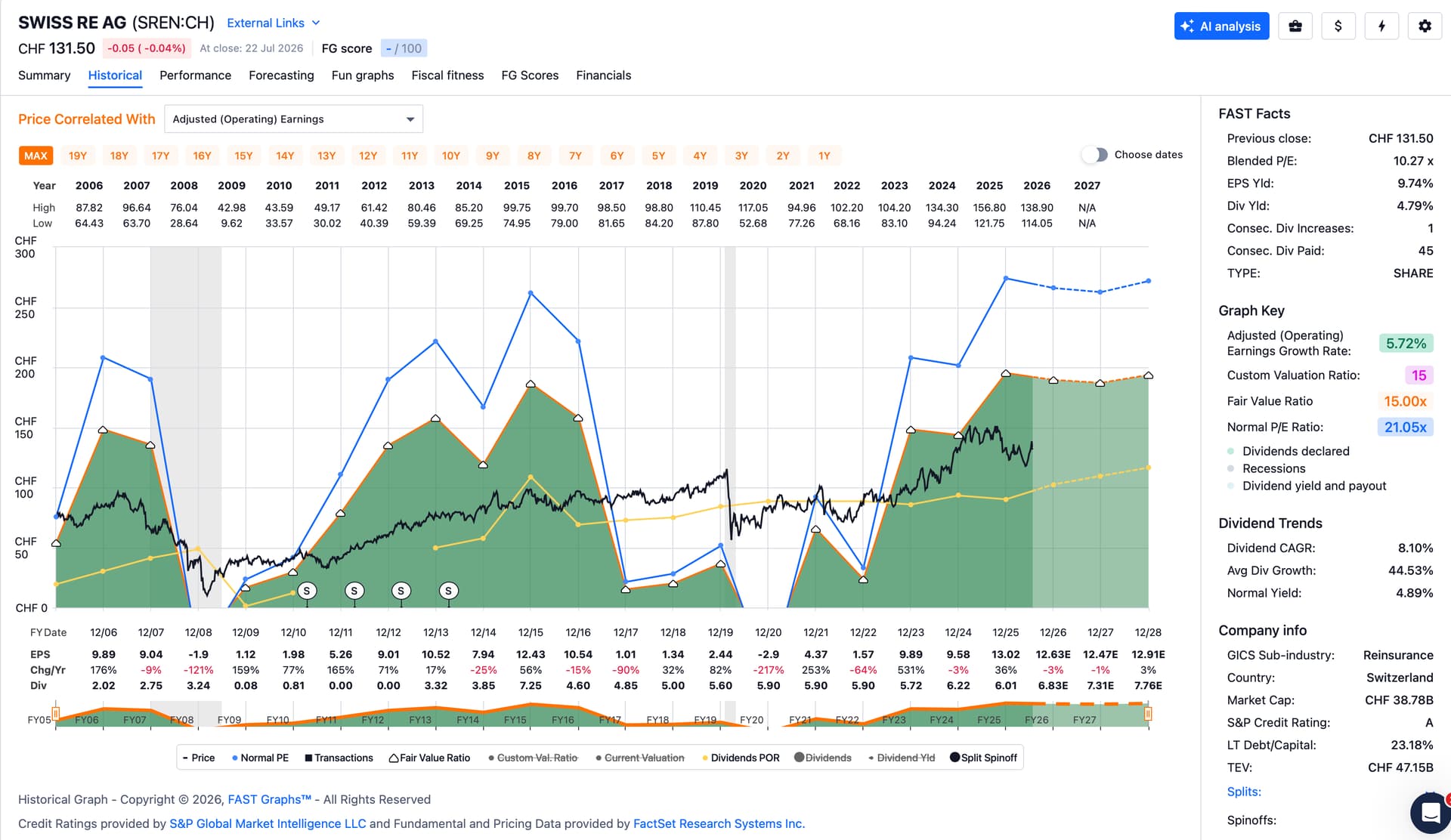1451x840 pixels.
Task: Click the left range slider handle
Action: tap(55, 714)
